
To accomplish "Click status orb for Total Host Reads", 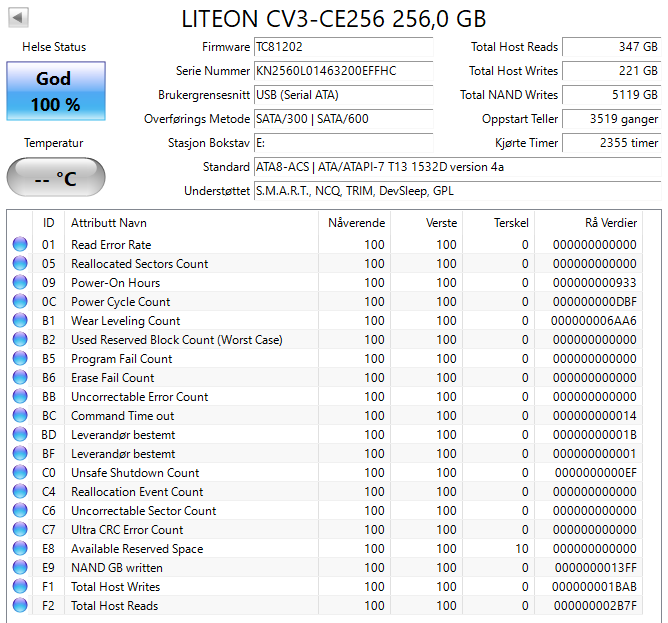I will tap(20, 605).
